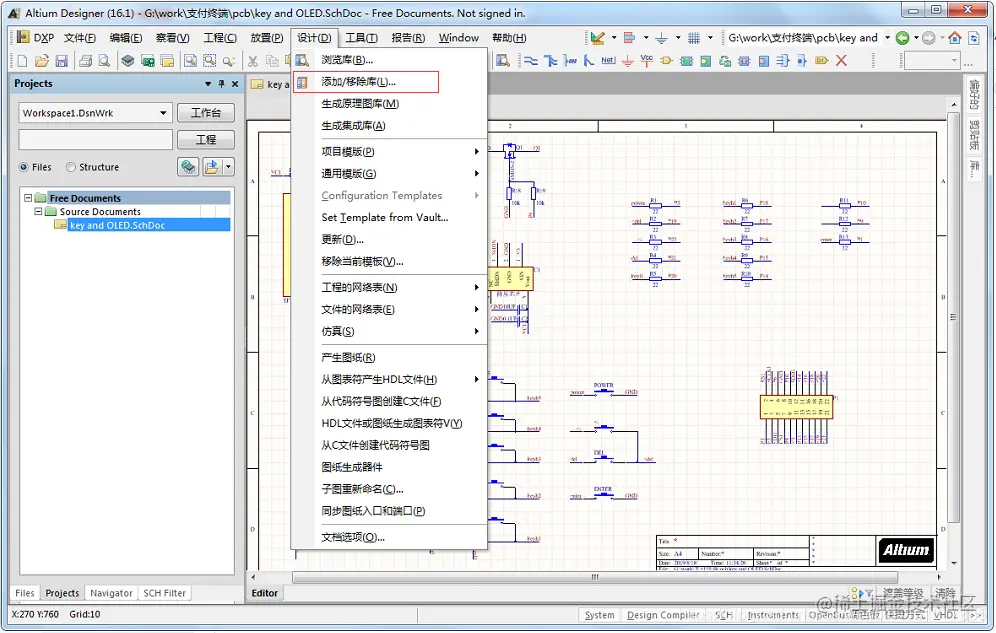Click the Place Wire tool icon
Screen dimensions: 996x633
tap(531, 61)
